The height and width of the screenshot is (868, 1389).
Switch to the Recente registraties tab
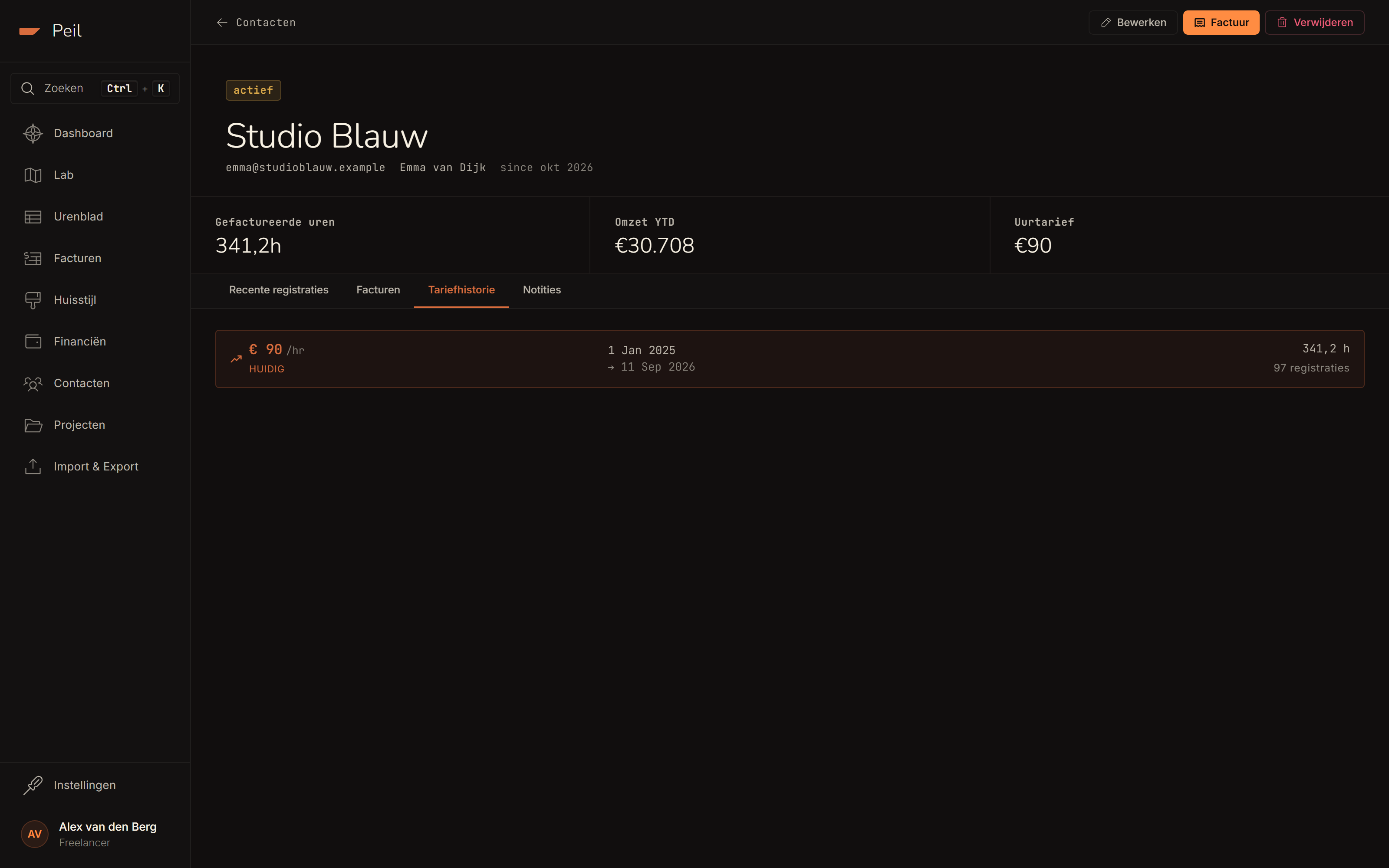pos(279,290)
